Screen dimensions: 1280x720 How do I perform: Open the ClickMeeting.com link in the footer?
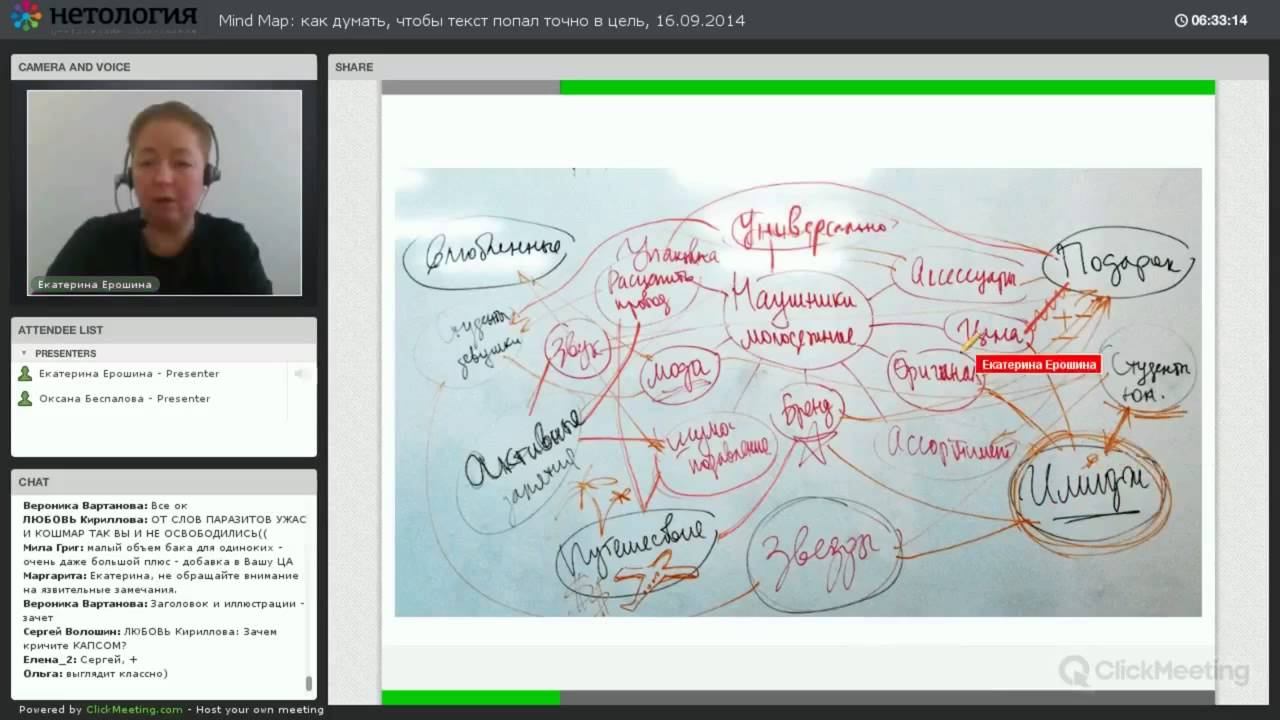coord(134,710)
